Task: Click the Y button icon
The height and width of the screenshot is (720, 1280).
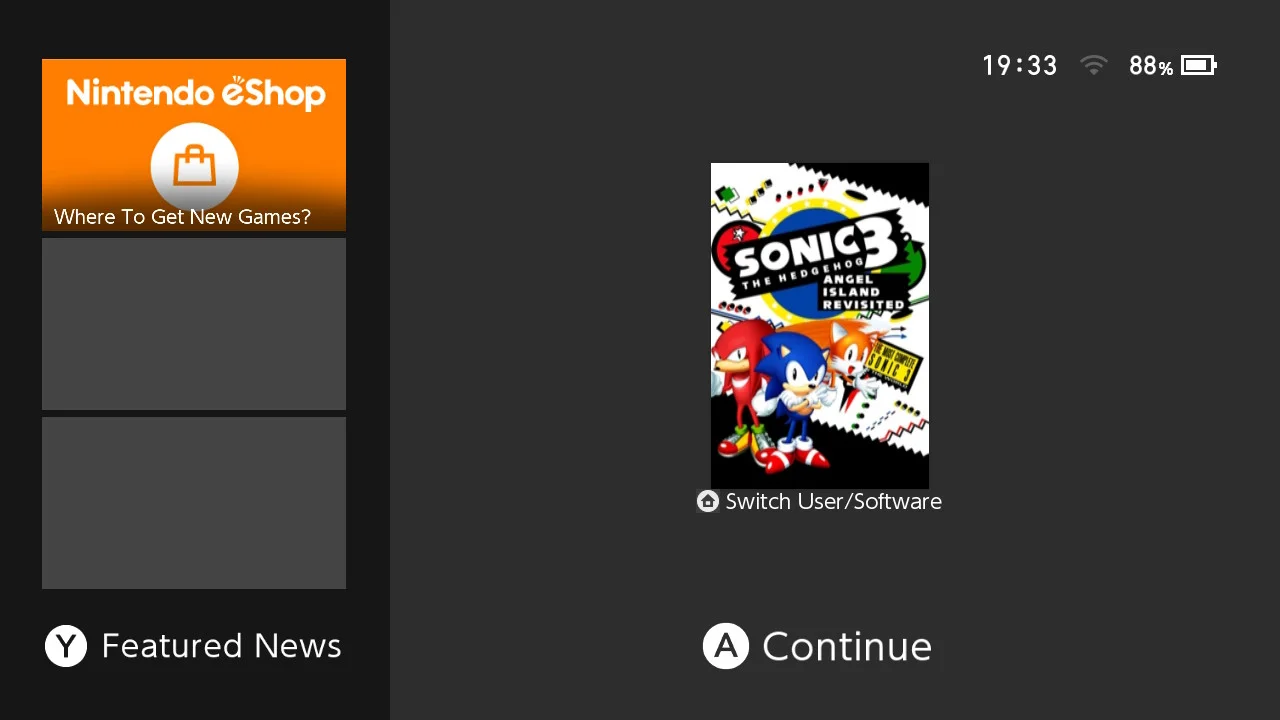Action: point(66,646)
